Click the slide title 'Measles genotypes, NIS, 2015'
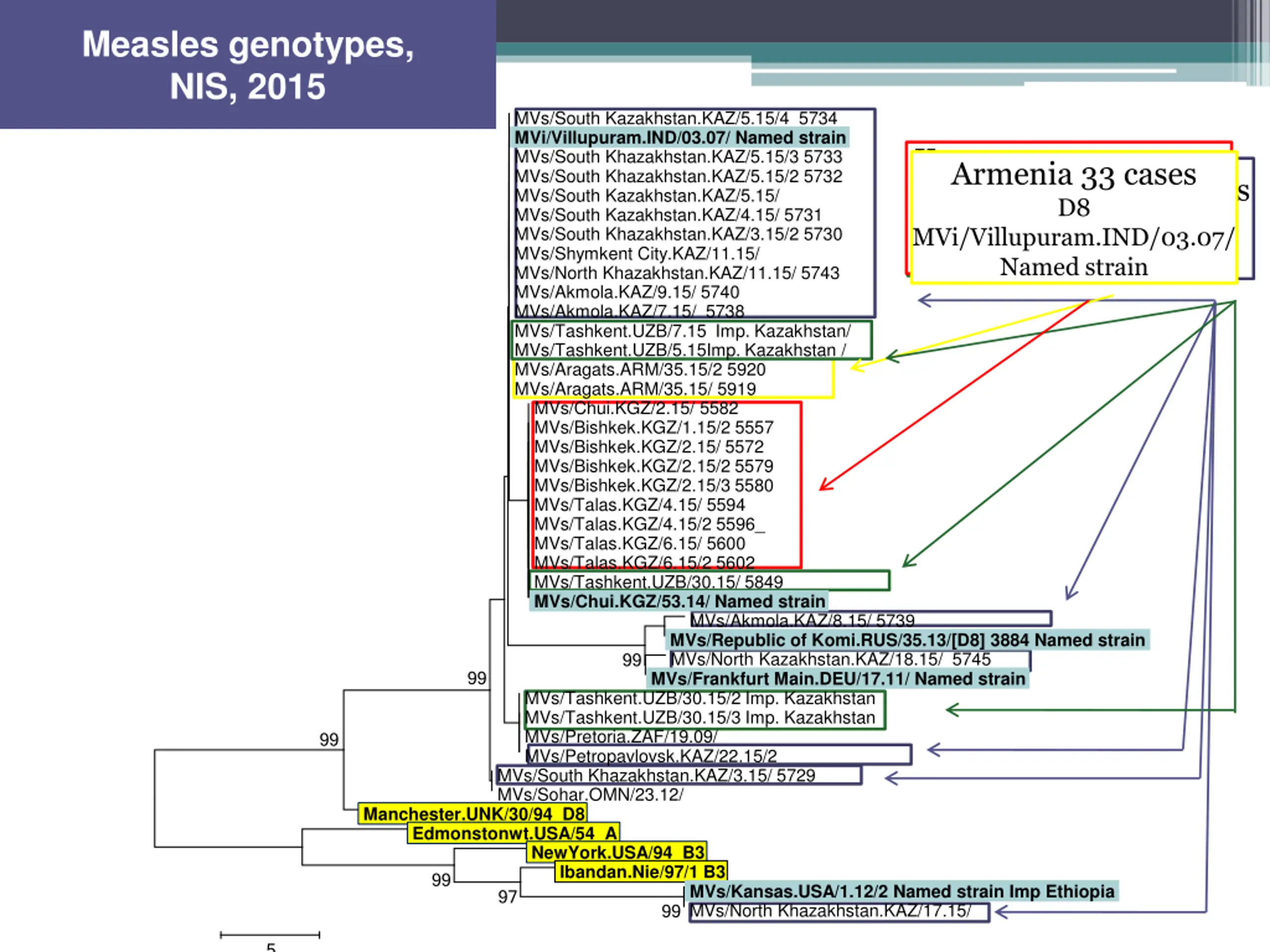The width and height of the screenshot is (1270, 952). (248, 65)
